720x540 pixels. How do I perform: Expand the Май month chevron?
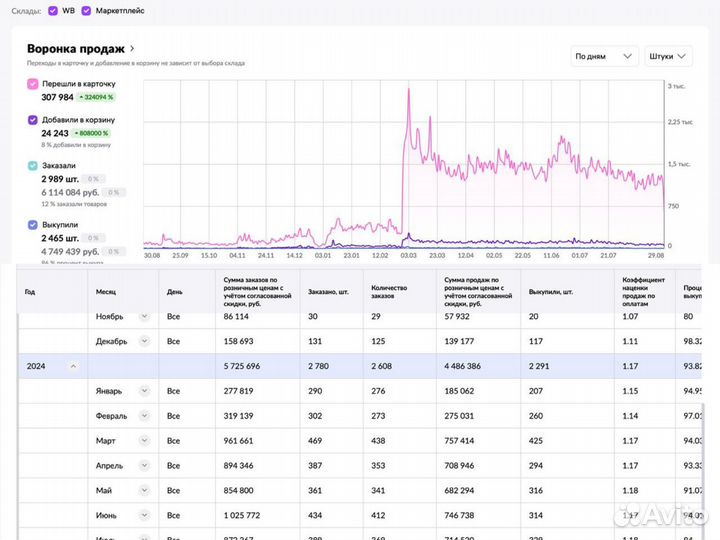[144, 491]
